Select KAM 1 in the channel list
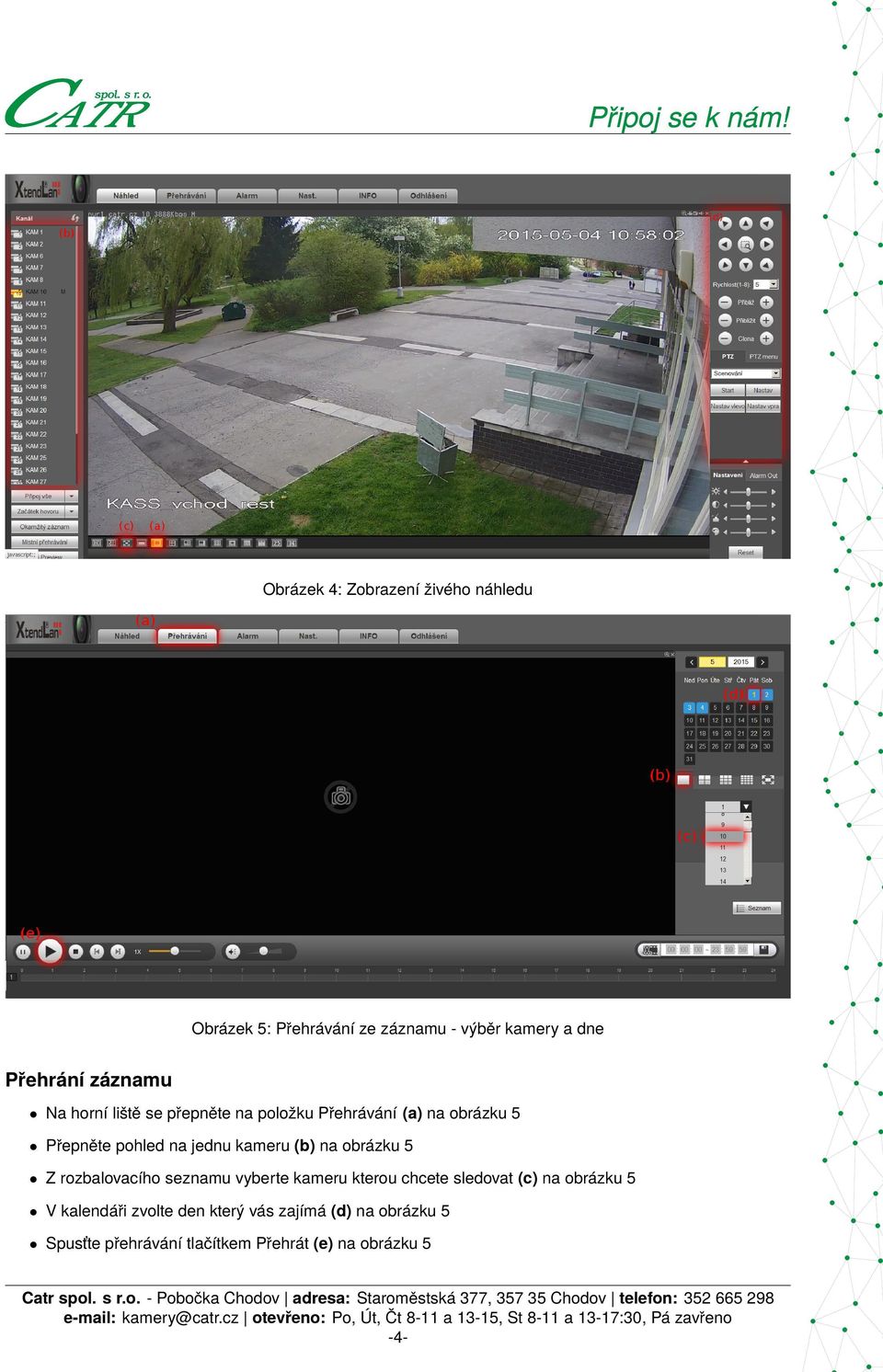 point(33,233)
